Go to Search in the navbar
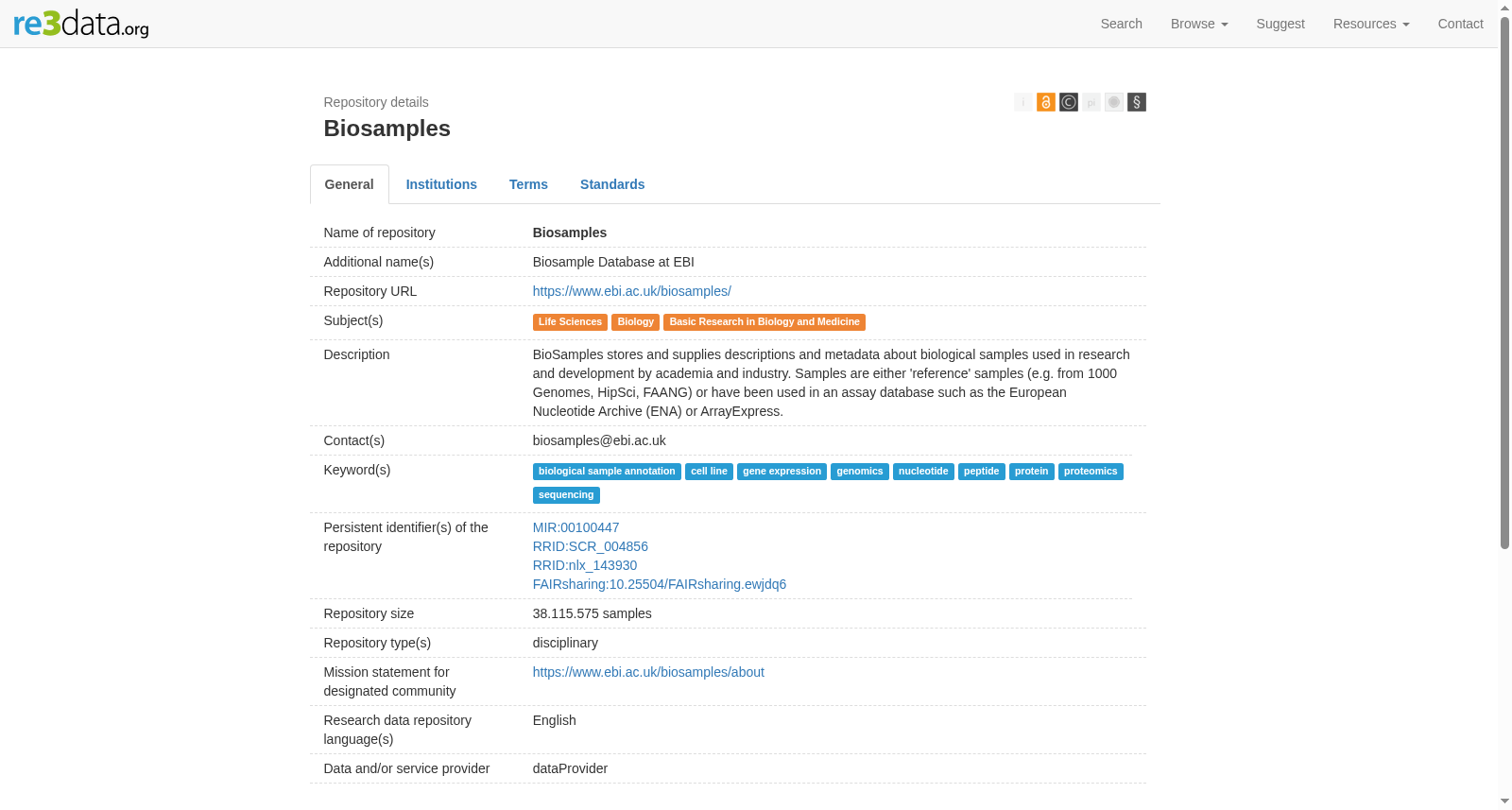1512x810 pixels. point(1122,24)
